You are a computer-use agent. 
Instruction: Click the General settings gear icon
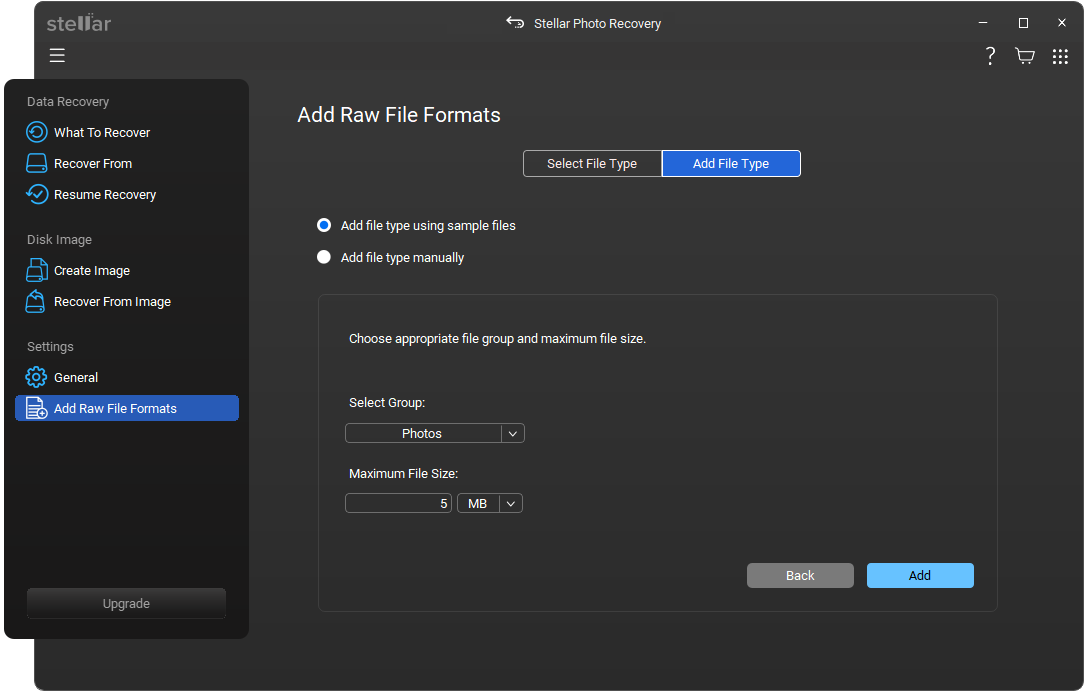36,377
